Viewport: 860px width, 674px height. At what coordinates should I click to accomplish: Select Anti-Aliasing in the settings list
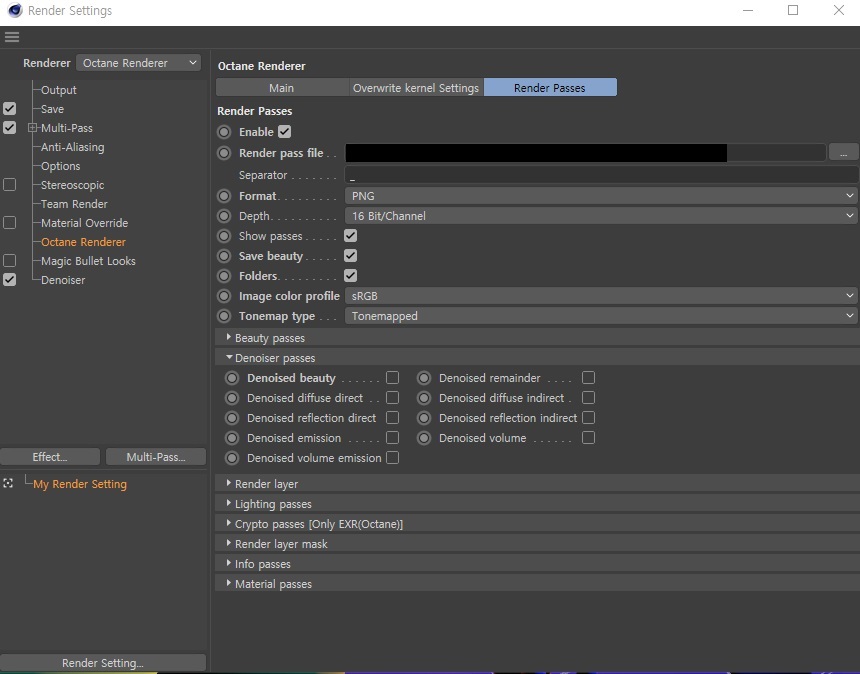point(72,147)
